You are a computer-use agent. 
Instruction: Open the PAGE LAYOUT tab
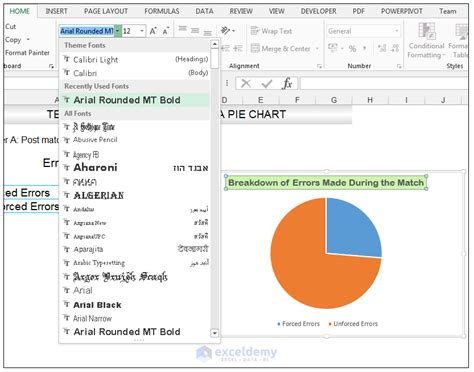(x=106, y=11)
